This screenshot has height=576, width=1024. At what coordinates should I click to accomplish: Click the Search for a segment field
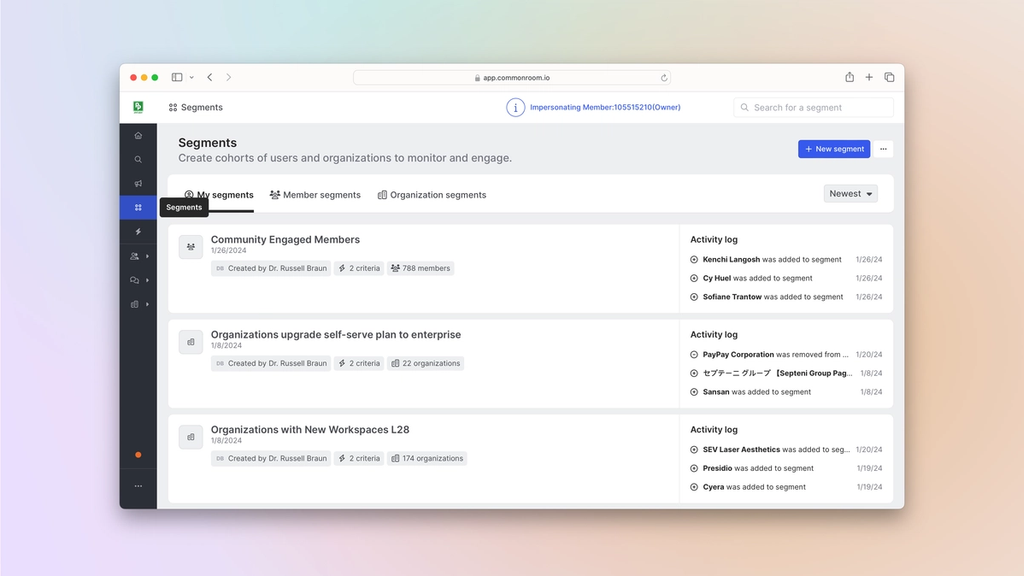click(x=813, y=107)
